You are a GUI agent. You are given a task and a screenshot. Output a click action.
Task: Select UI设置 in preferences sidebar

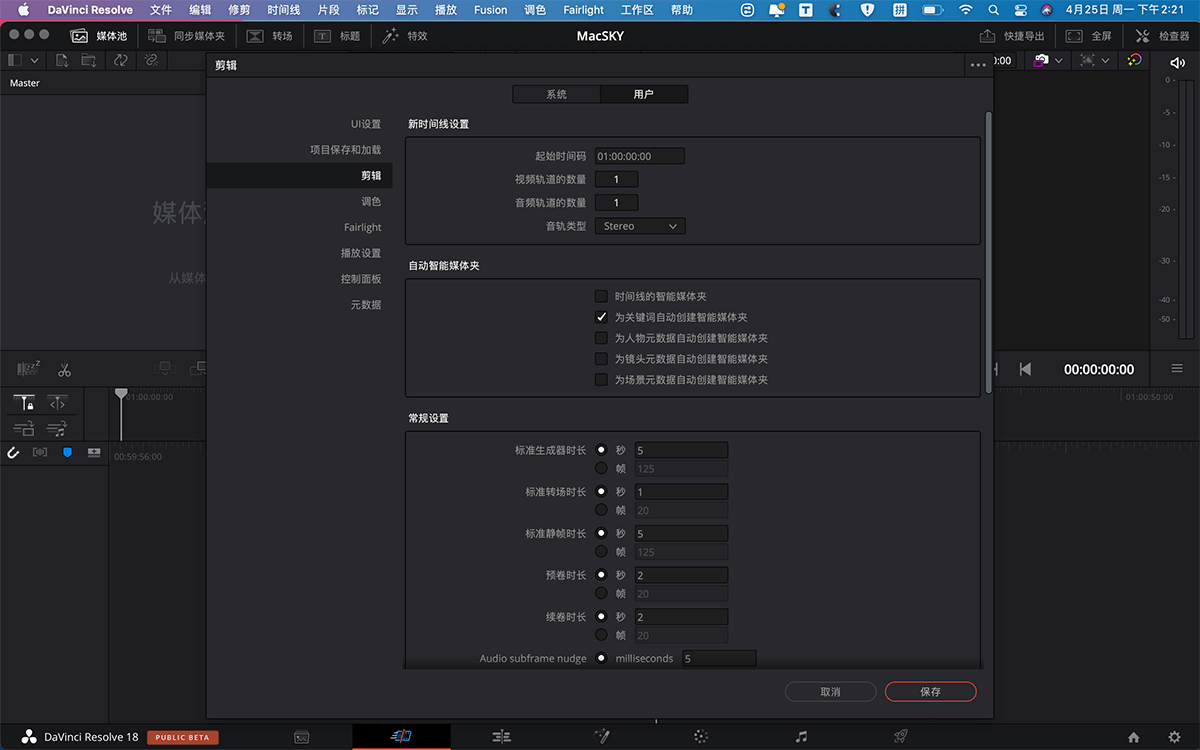[x=365, y=124]
